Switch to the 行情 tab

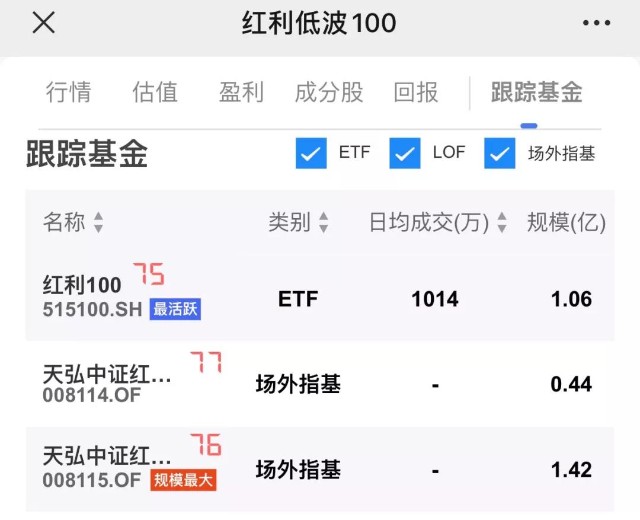click(x=69, y=93)
